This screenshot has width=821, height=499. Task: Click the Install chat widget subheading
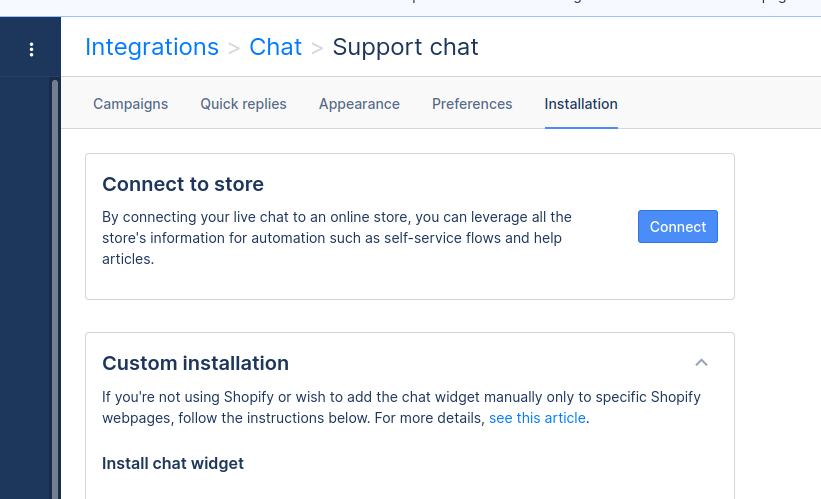pyautogui.click(x=173, y=463)
